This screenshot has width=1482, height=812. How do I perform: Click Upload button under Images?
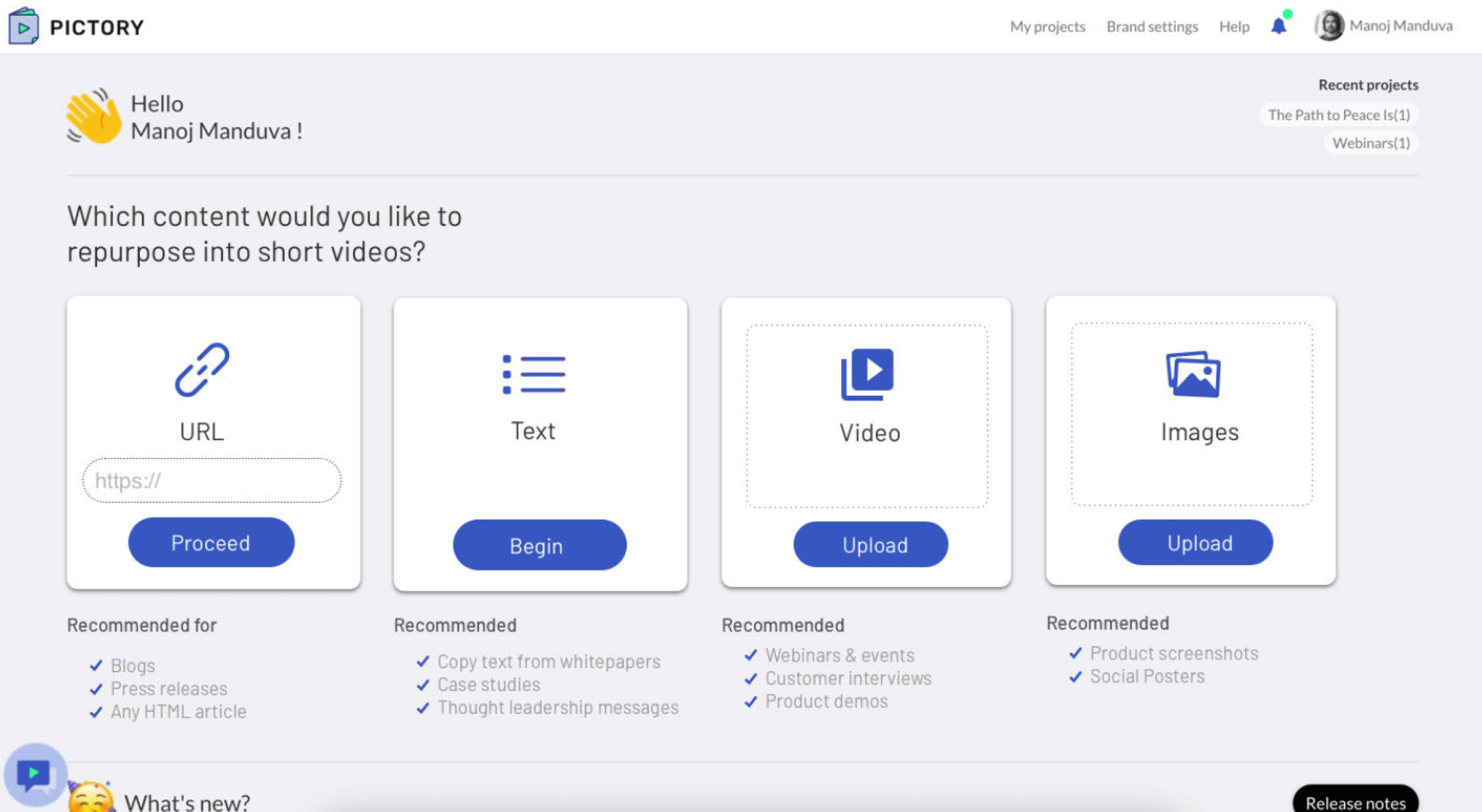(1195, 543)
